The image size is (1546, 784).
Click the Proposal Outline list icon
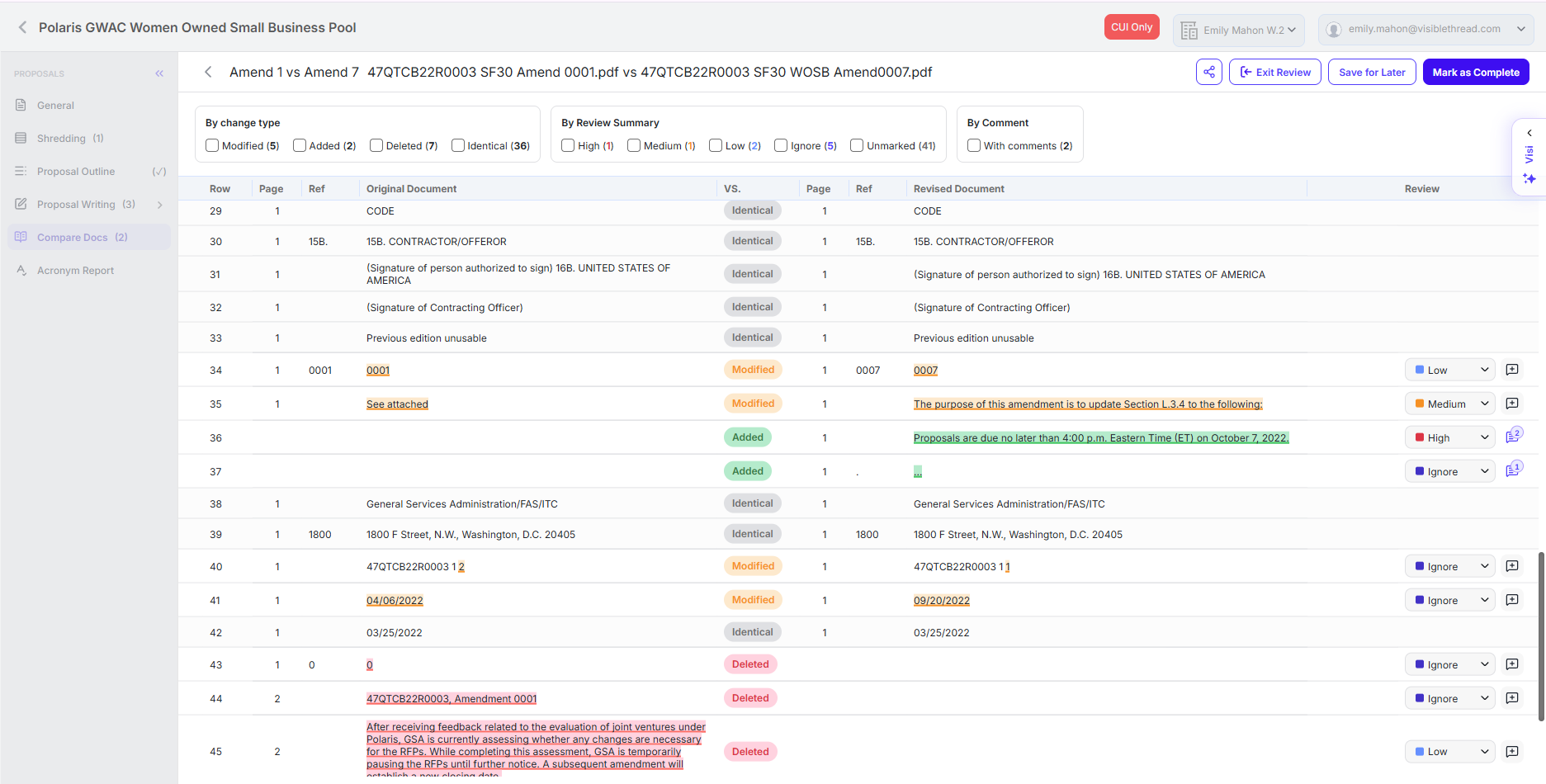21,171
